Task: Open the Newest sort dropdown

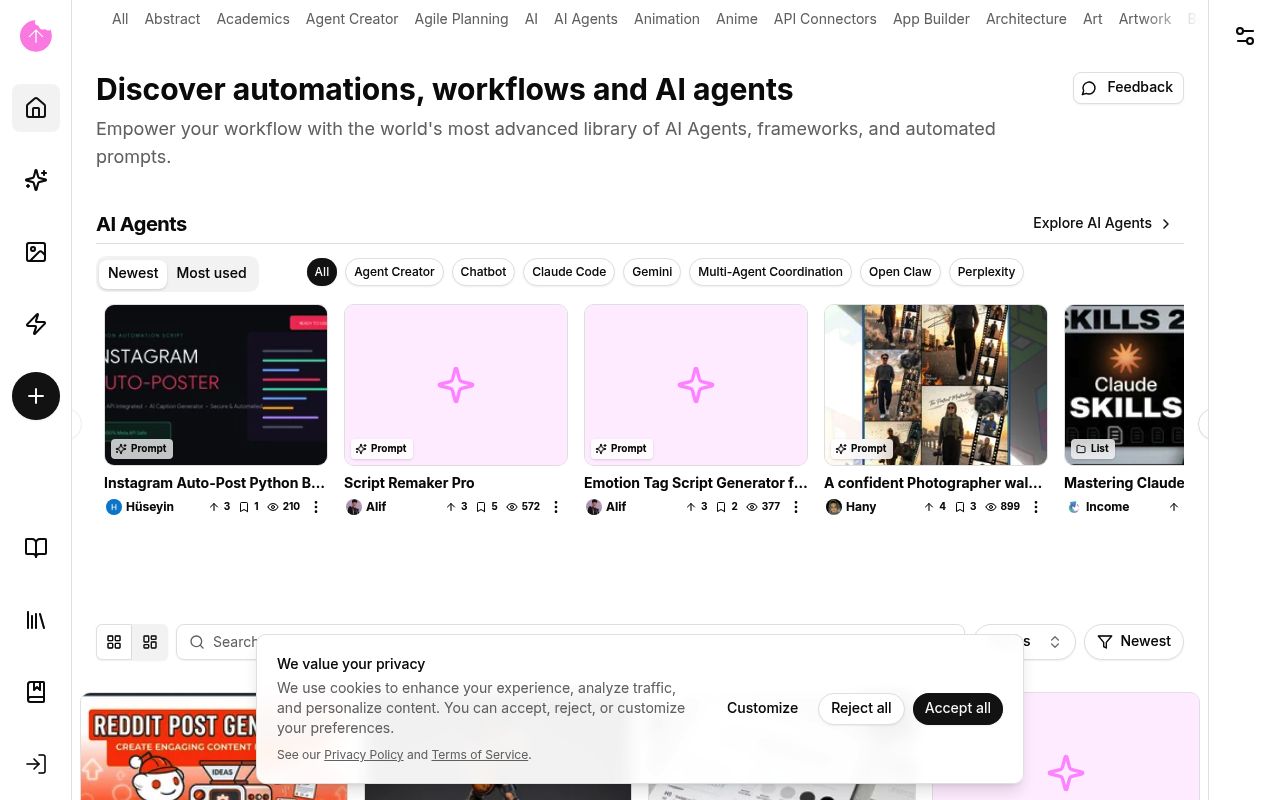Action: click(1134, 642)
